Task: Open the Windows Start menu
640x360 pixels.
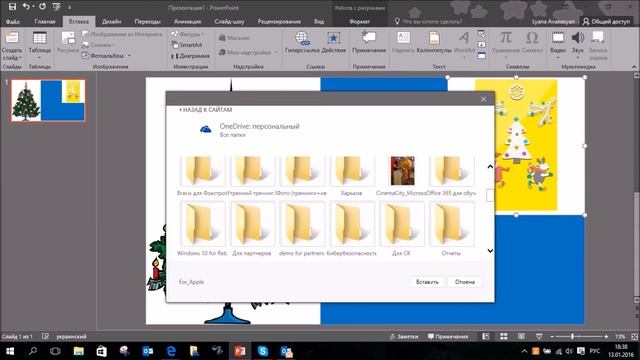Action: coord(10,351)
